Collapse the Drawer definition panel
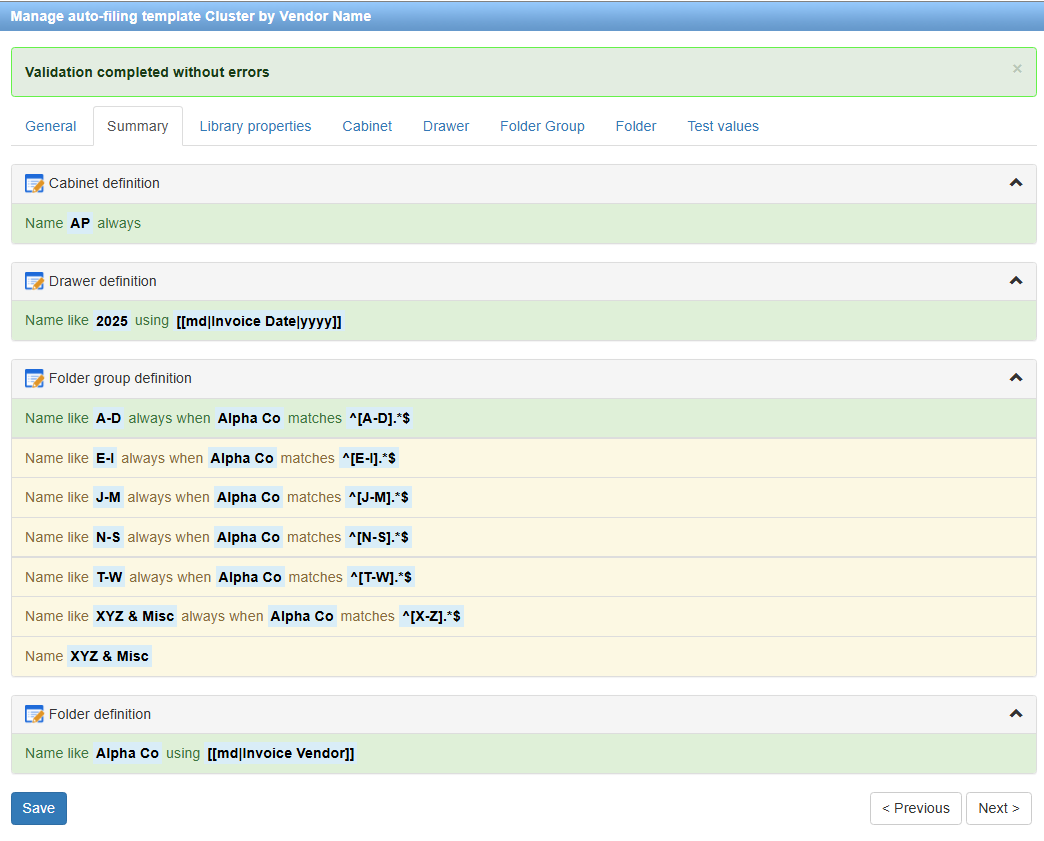This screenshot has width=1044, height=841. pos(1016,281)
